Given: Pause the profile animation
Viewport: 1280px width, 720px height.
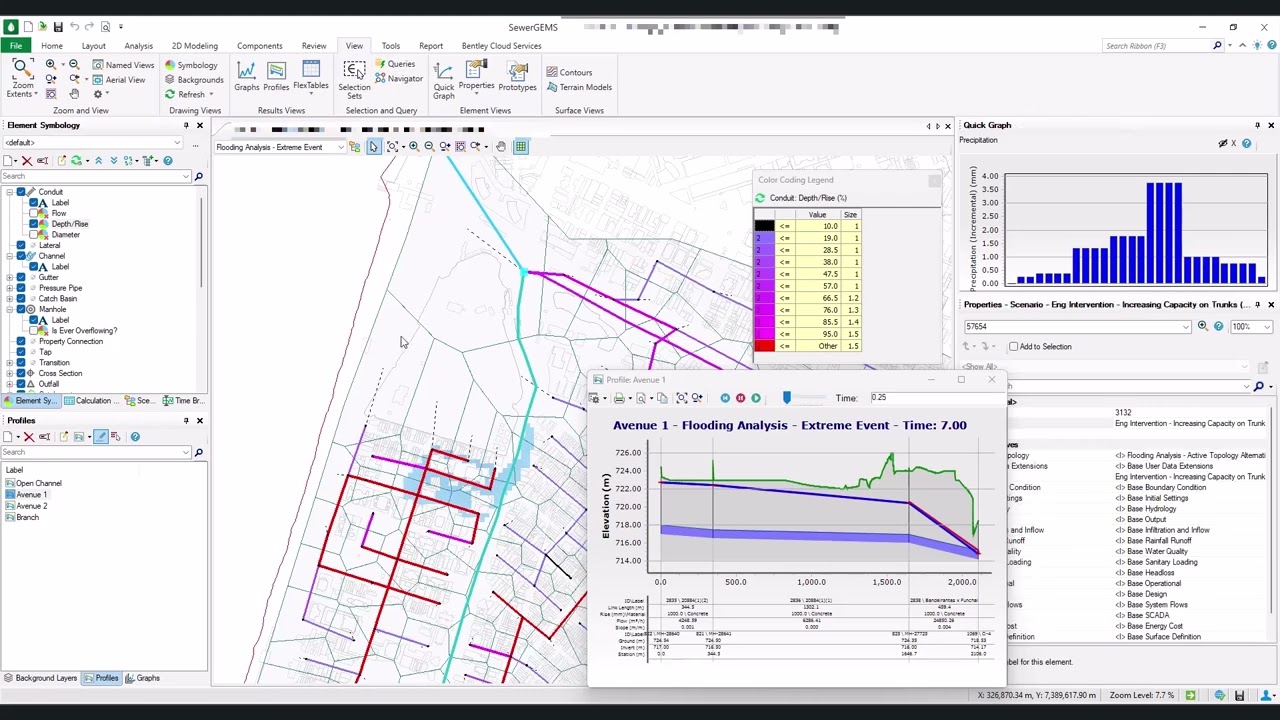Looking at the screenshot, I should pos(740,398).
